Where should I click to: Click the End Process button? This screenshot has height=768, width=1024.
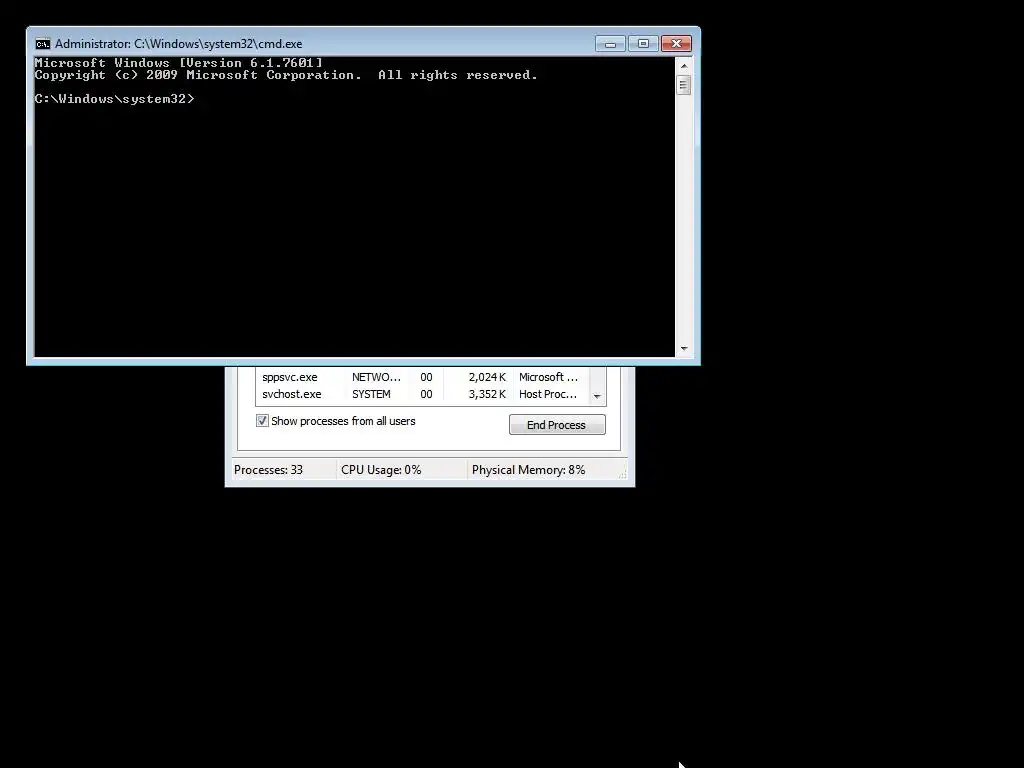[x=557, y=425]
